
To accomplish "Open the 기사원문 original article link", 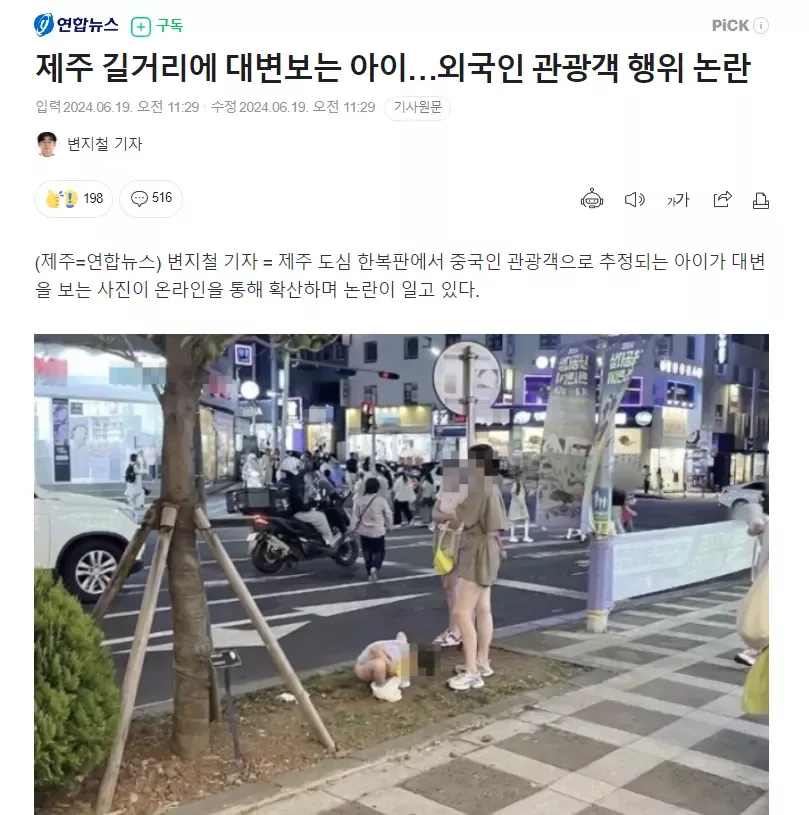I will [417, 108].
